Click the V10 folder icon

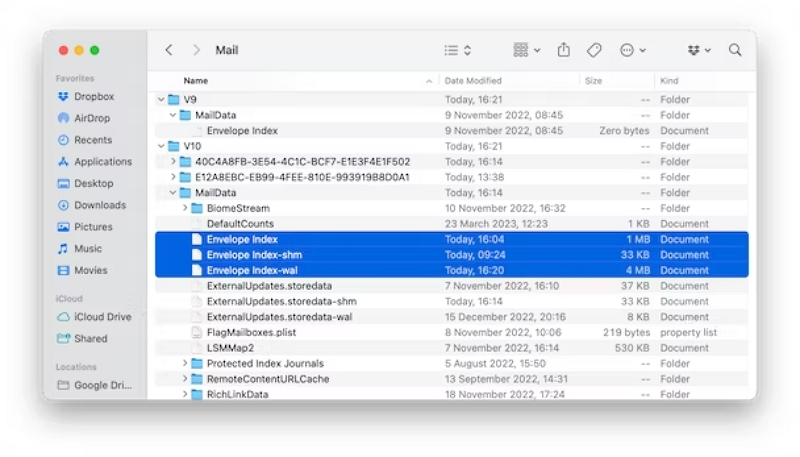pyautogui.click(x=174, y=146)
